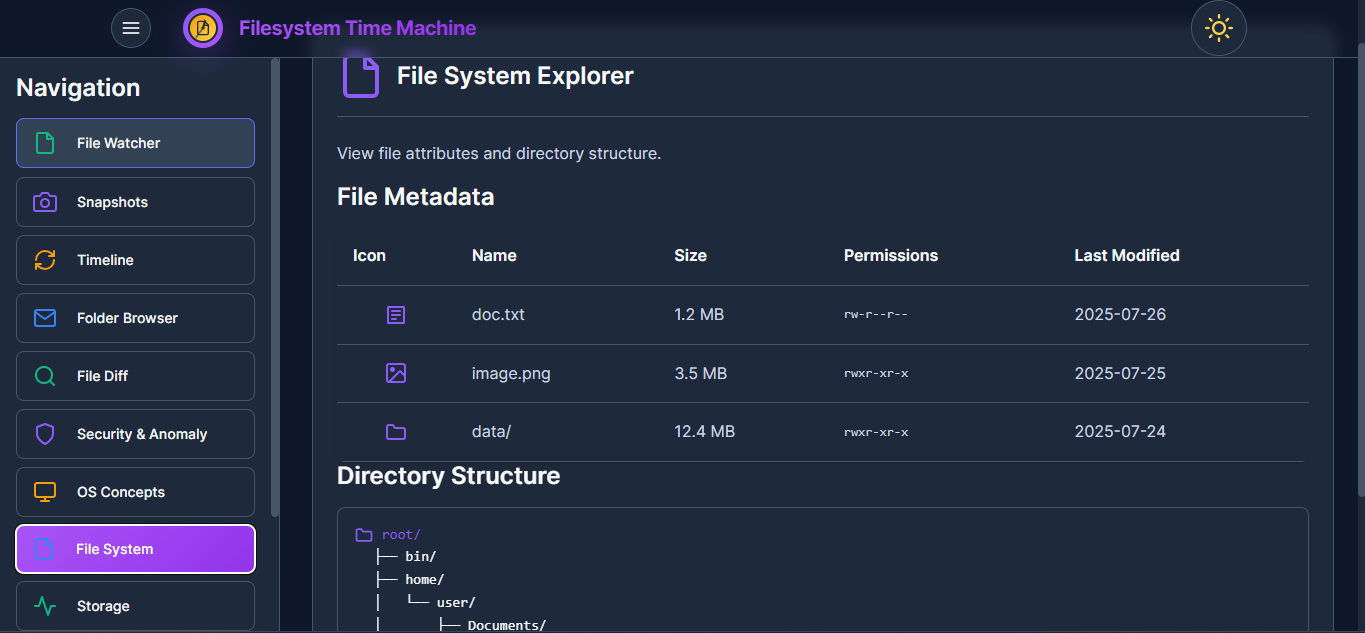The image size is (1365, 633).
Task: Click the Filesystem Time Machine title
Action: coord(356,28)
